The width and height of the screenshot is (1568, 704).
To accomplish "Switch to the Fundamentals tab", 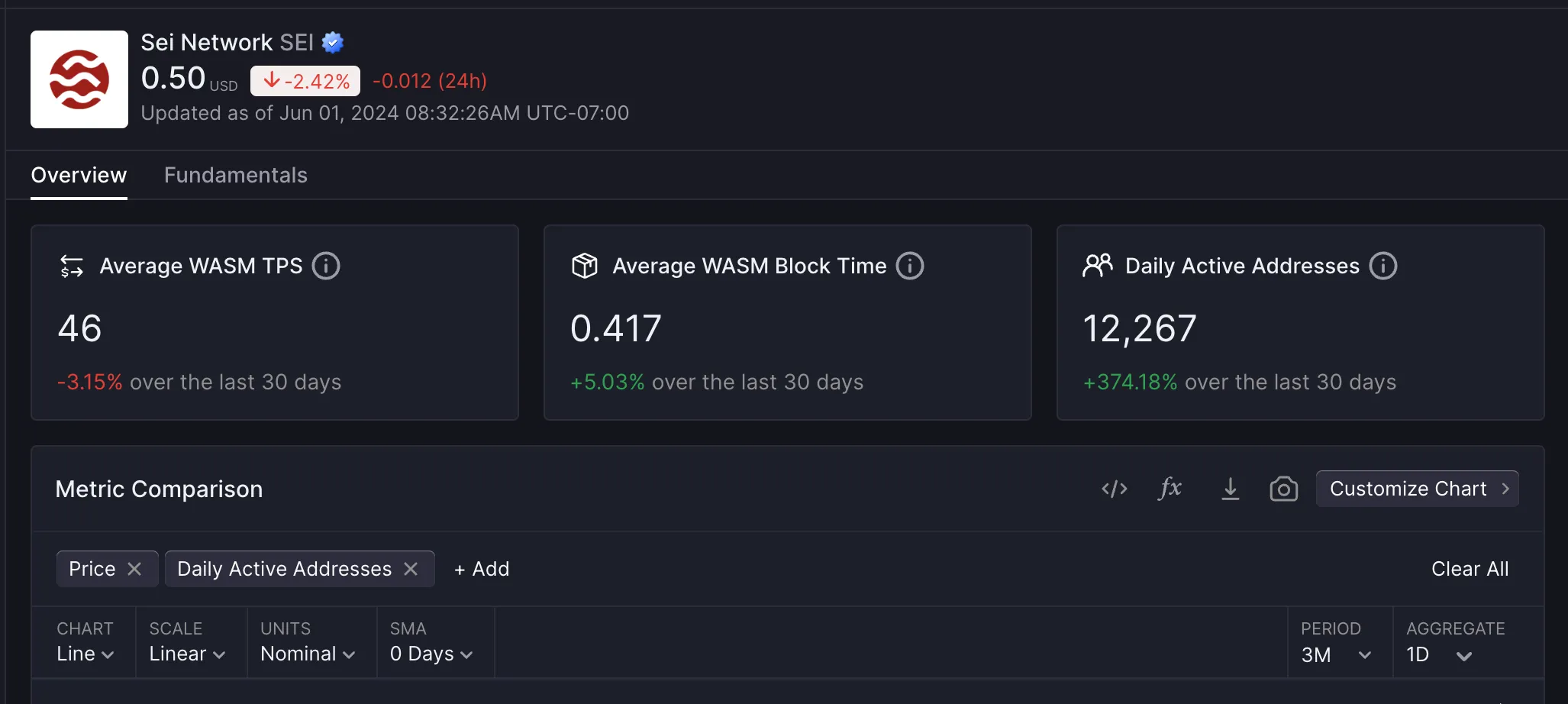I will (236, 175).
